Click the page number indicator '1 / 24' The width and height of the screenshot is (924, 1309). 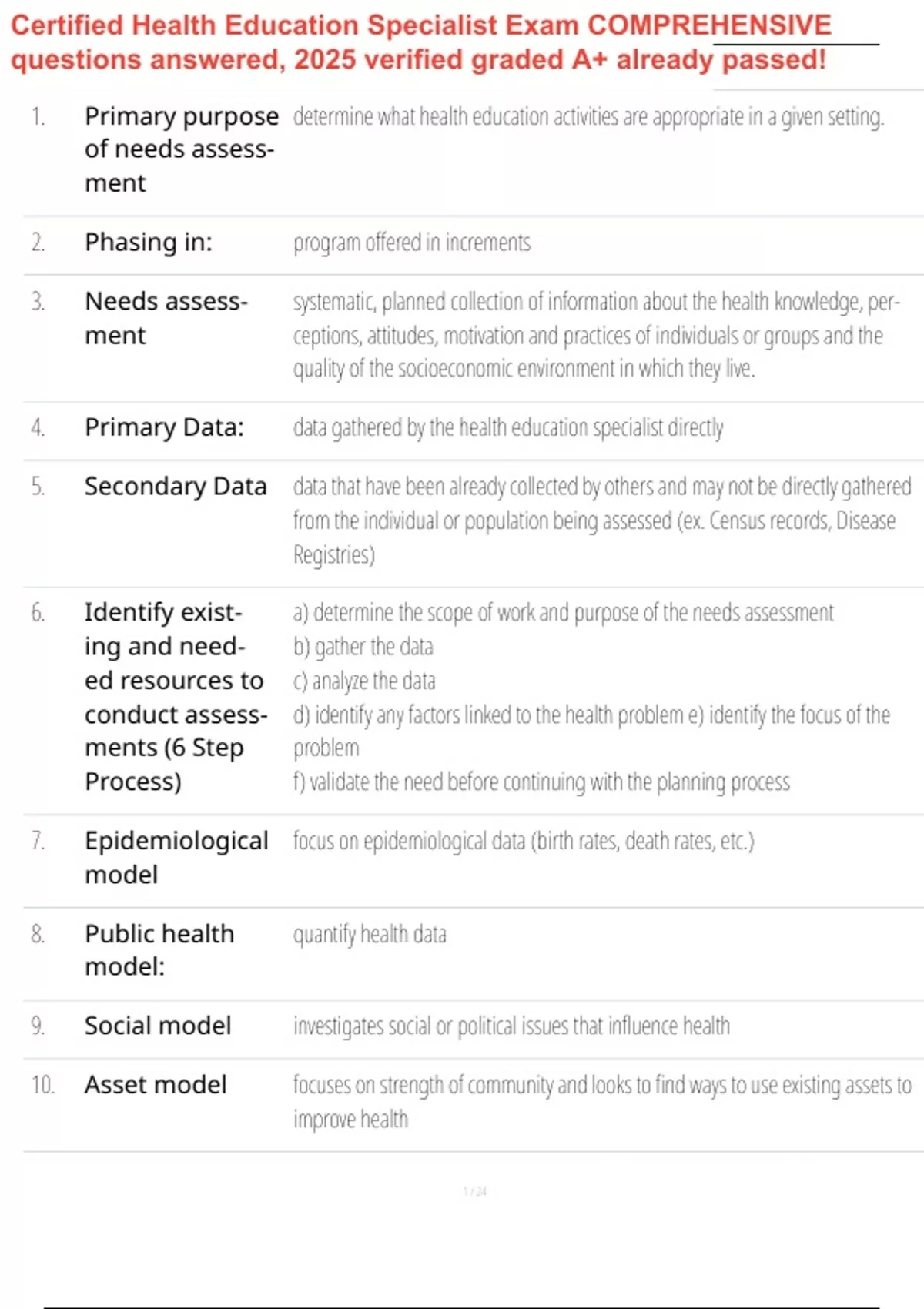[475, 1191]
